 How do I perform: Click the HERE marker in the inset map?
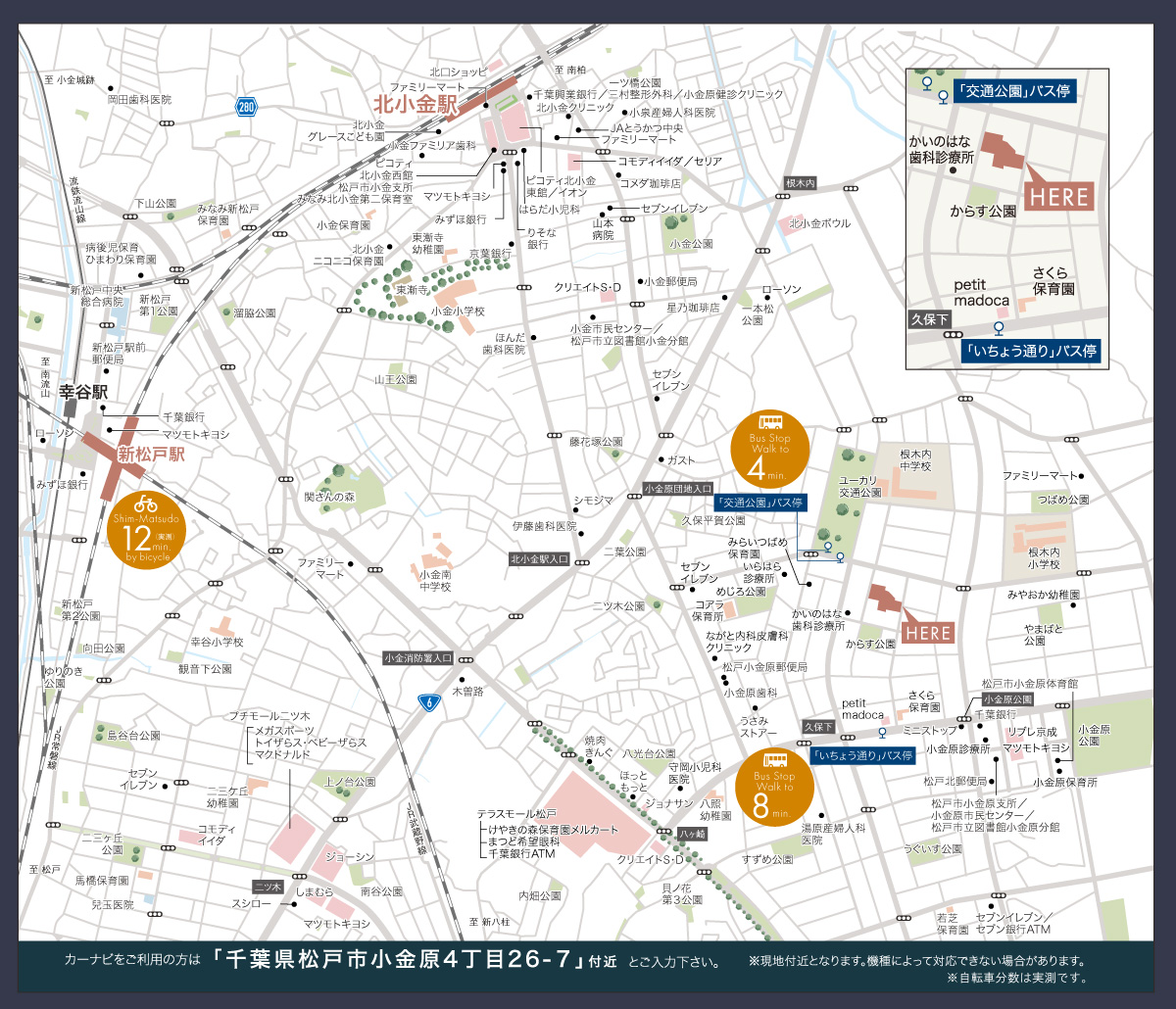pyautogui.click(x=1058, y=196)
